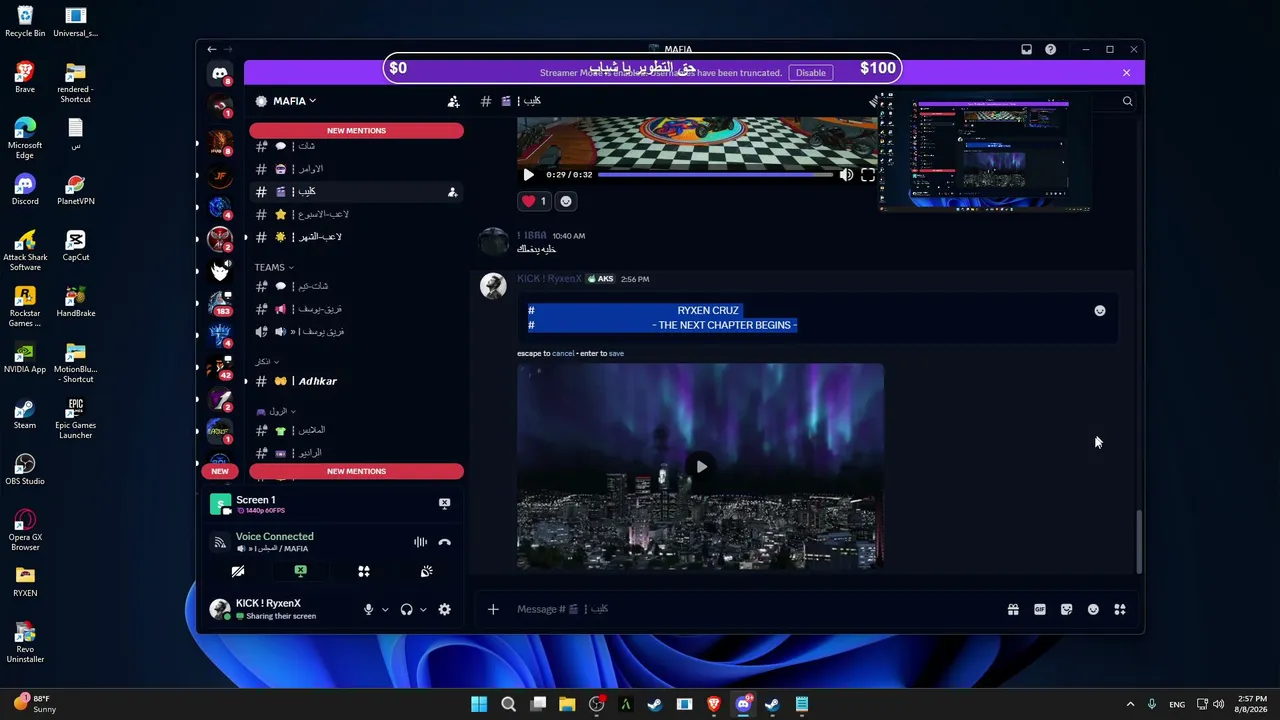
Task: Open the MAFIA server dropdown menu
Action: coord(293,101)
